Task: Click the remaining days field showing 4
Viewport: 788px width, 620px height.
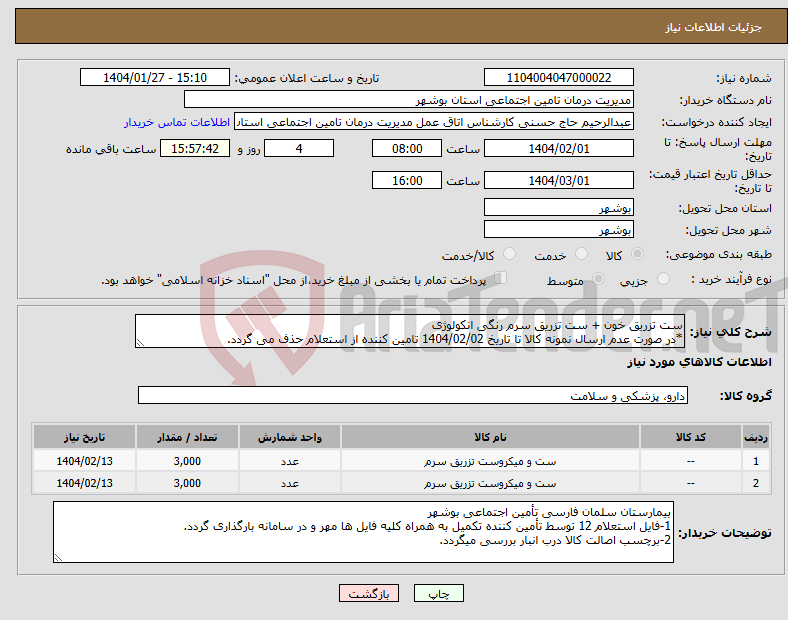Action: pyautogui.click(x=299, y=149)
